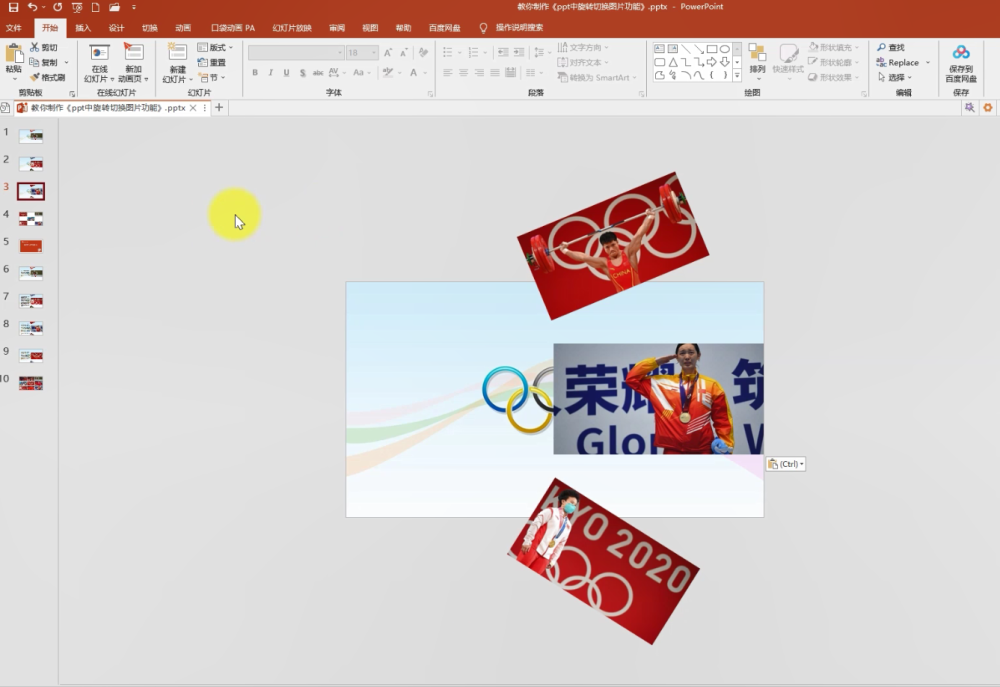Click the Paste clipboard icon
The height and width of the screenshot is (687, 1000).
click(13, 54)
